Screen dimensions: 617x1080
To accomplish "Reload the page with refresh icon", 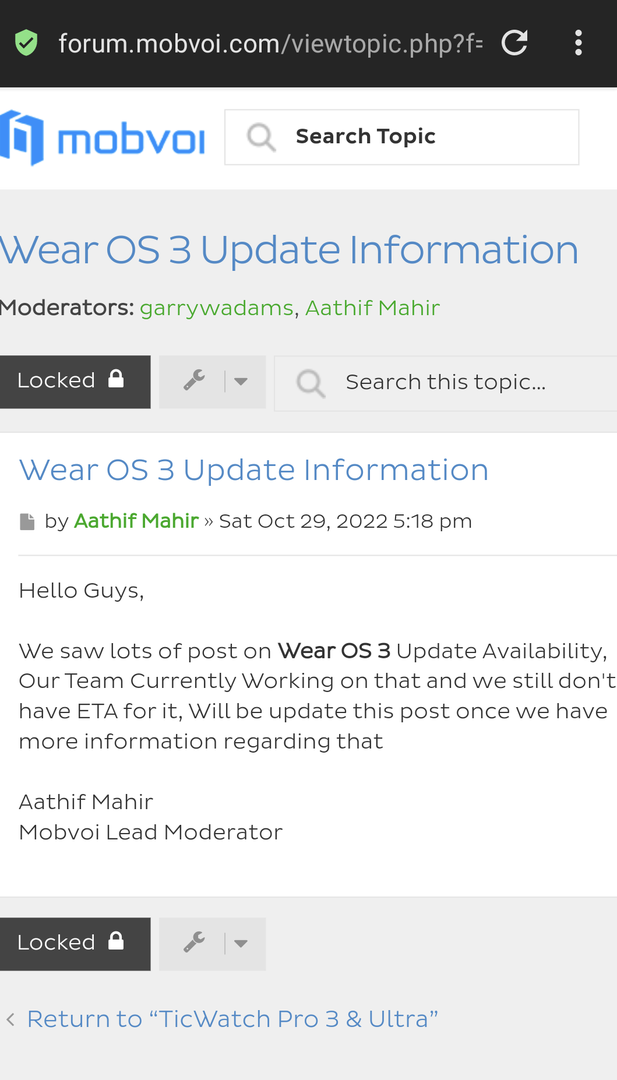I will click(x=514, y=43).
